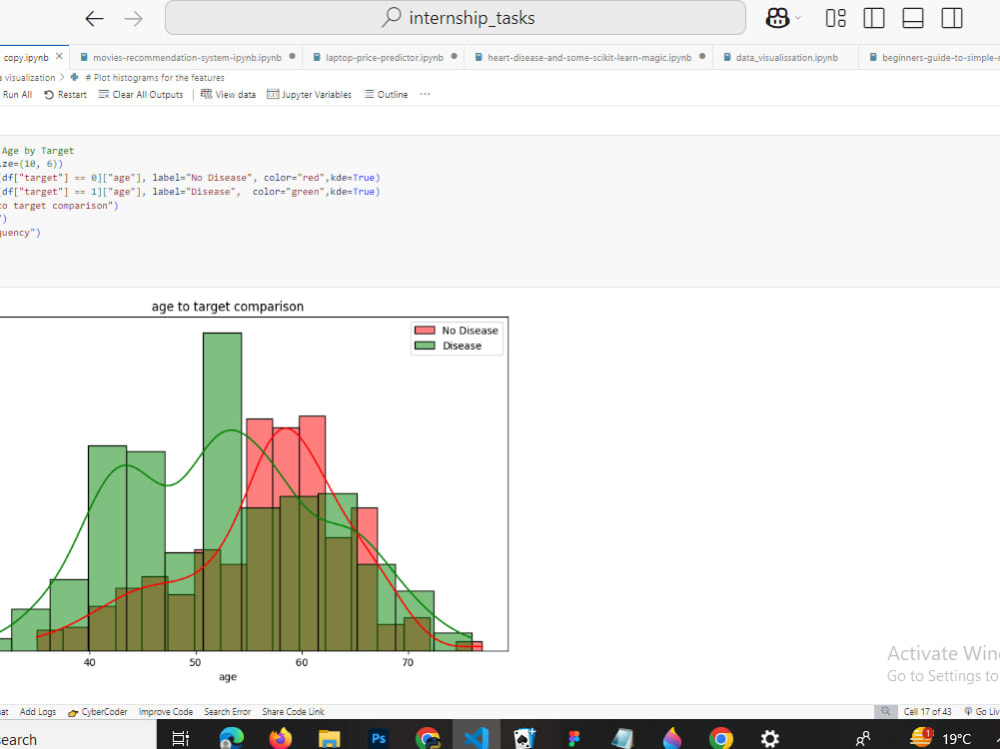1000x749 pixels.
Task: Restart the notebook kernel
Action: [x=65, y=94]
